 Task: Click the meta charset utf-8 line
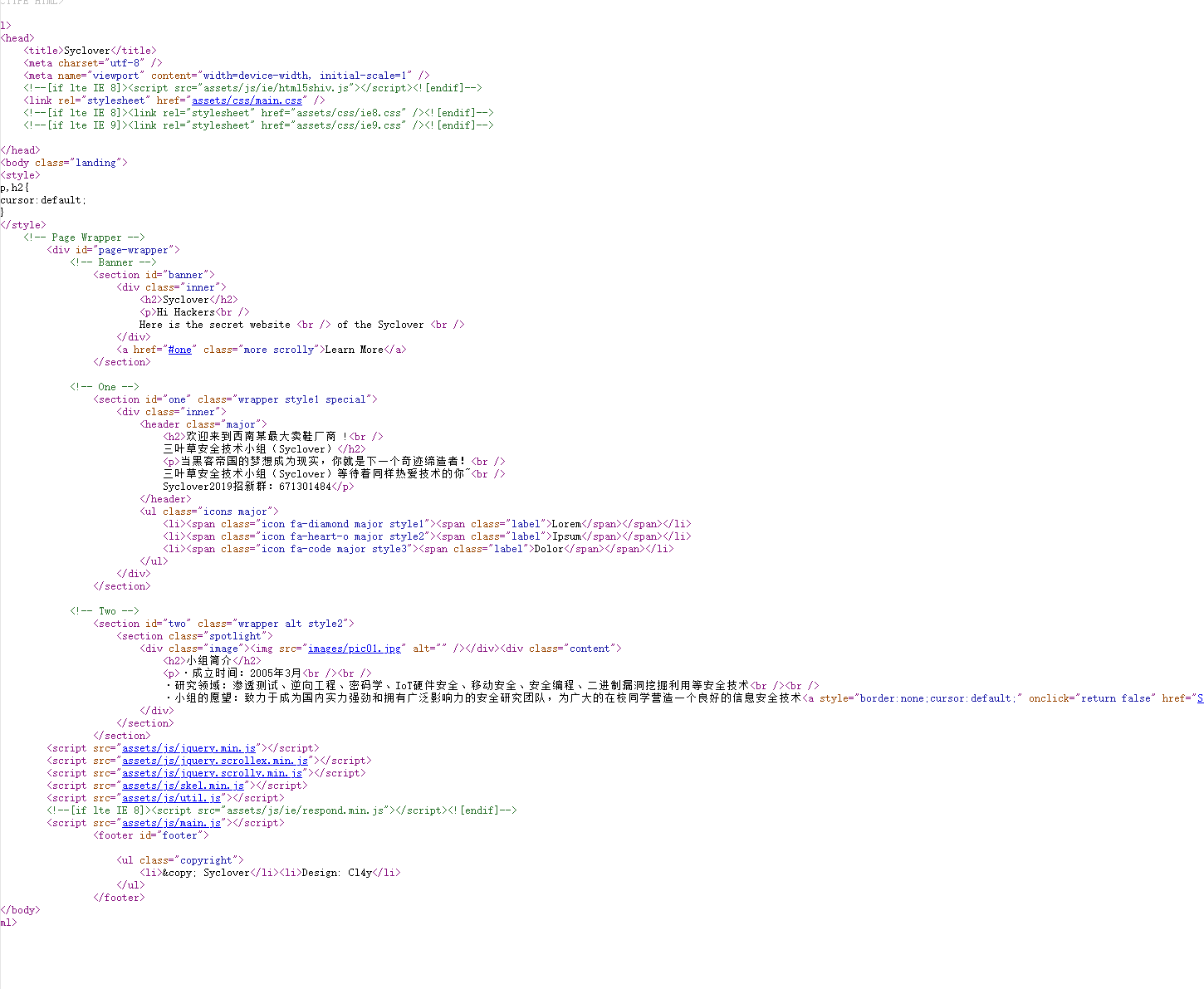point(91,62)
